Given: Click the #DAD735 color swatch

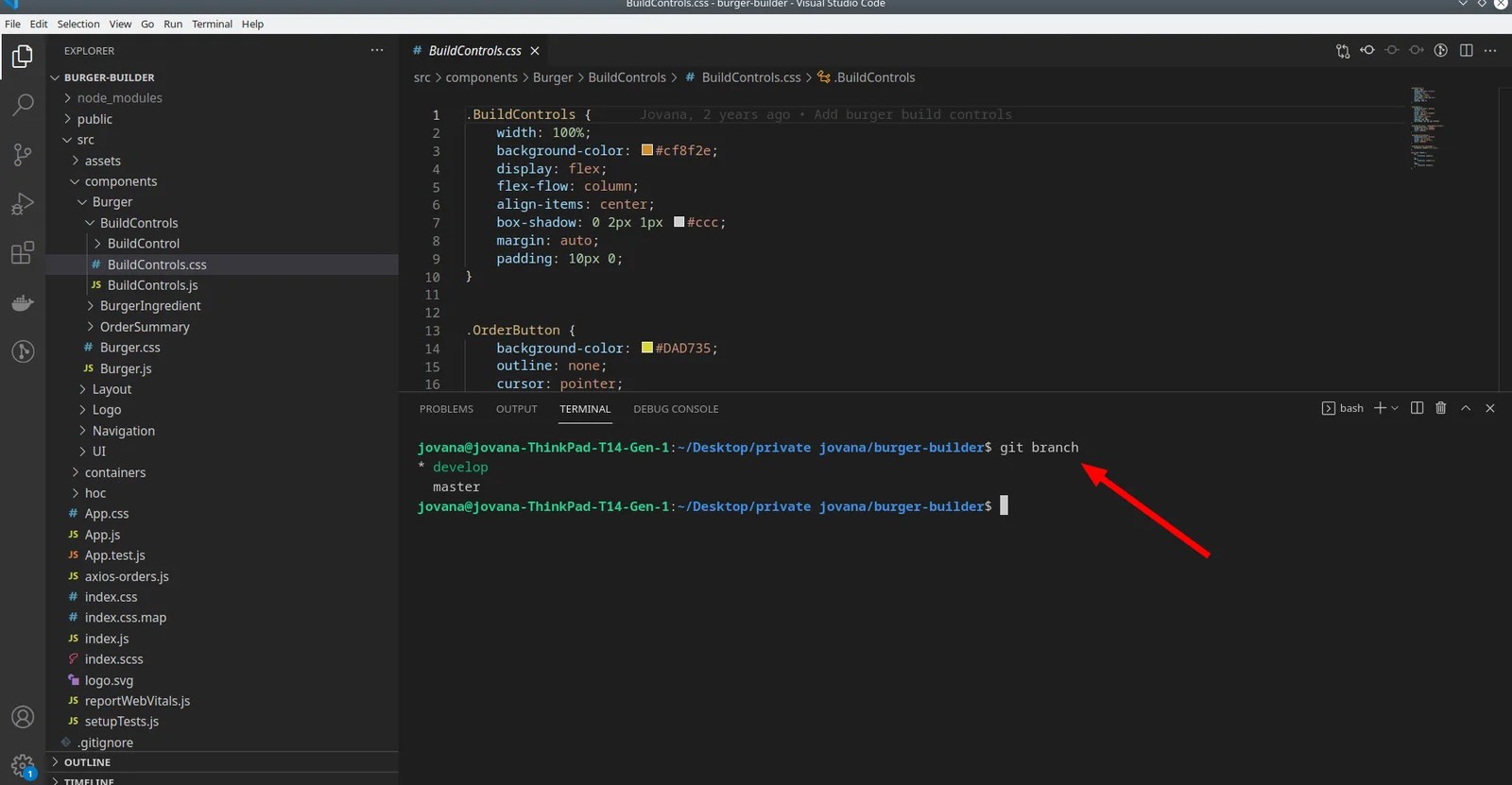Looking at the screenshot, I should pos(647,348).
